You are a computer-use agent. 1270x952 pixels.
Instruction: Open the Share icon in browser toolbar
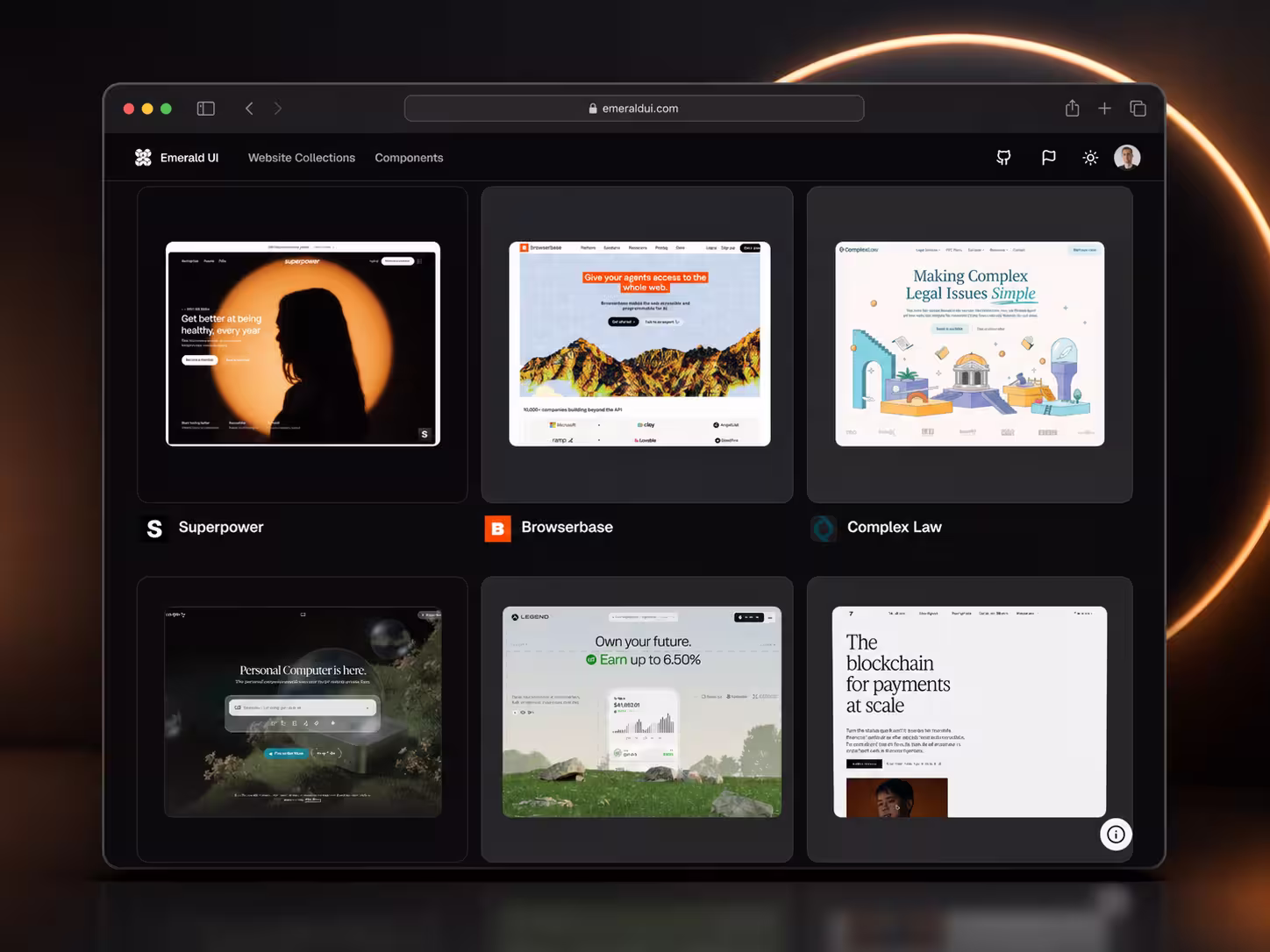[x=1072, y=108]
